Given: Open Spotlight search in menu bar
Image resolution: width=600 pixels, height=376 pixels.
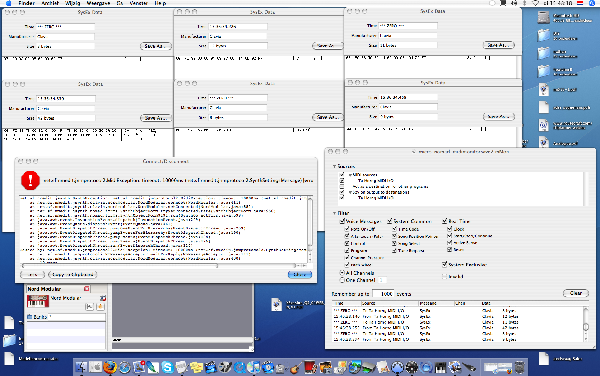Looking at the screenshot, I should pyautogui.click(x=592, y=3).
